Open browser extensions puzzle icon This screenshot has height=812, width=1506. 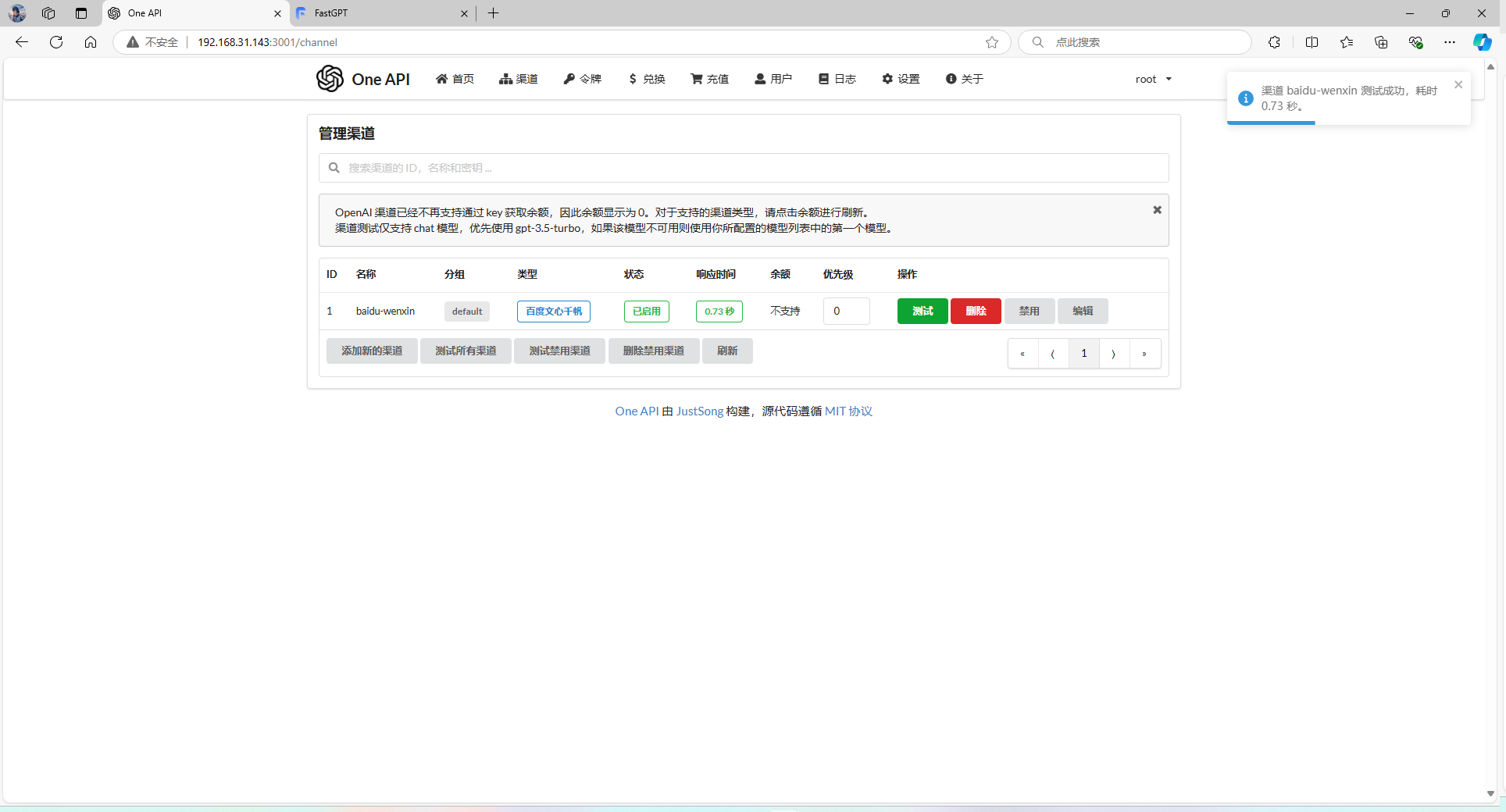(1274, 42)
